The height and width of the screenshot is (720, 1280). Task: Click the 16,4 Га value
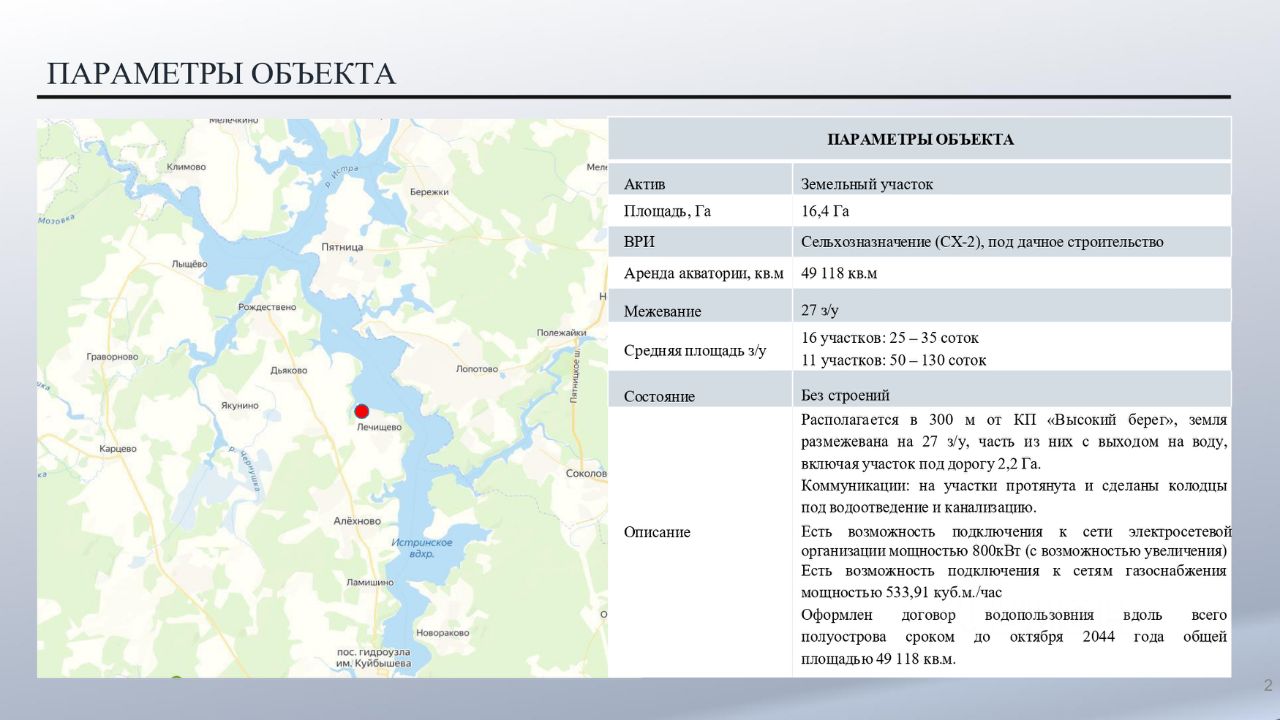(825, 211)
